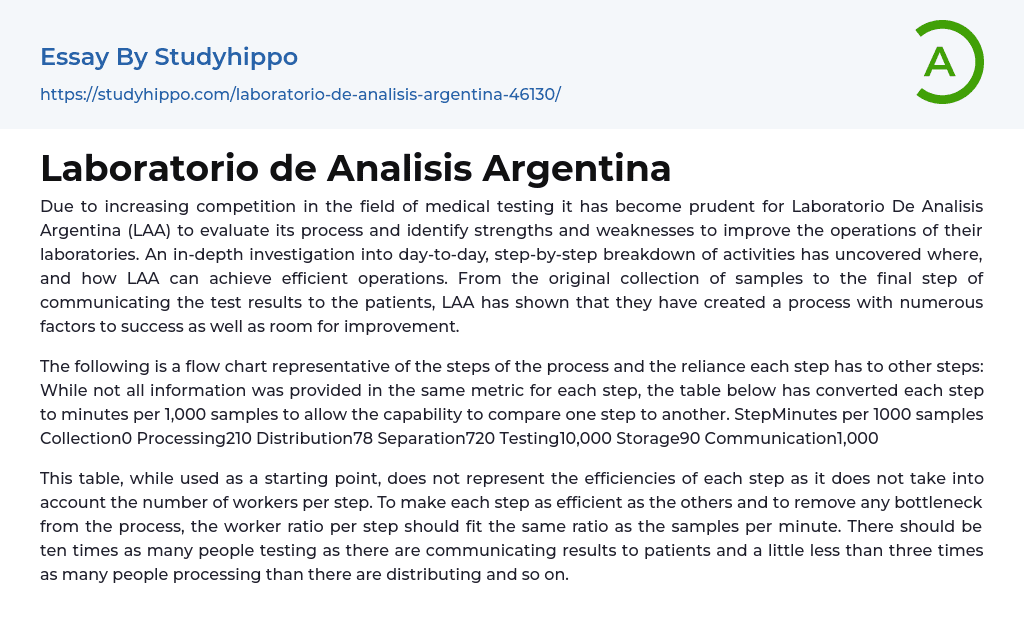1024x643 pixels.
Task: Click the paragraph starting "This table, while used"
Action: click(511, 528)
